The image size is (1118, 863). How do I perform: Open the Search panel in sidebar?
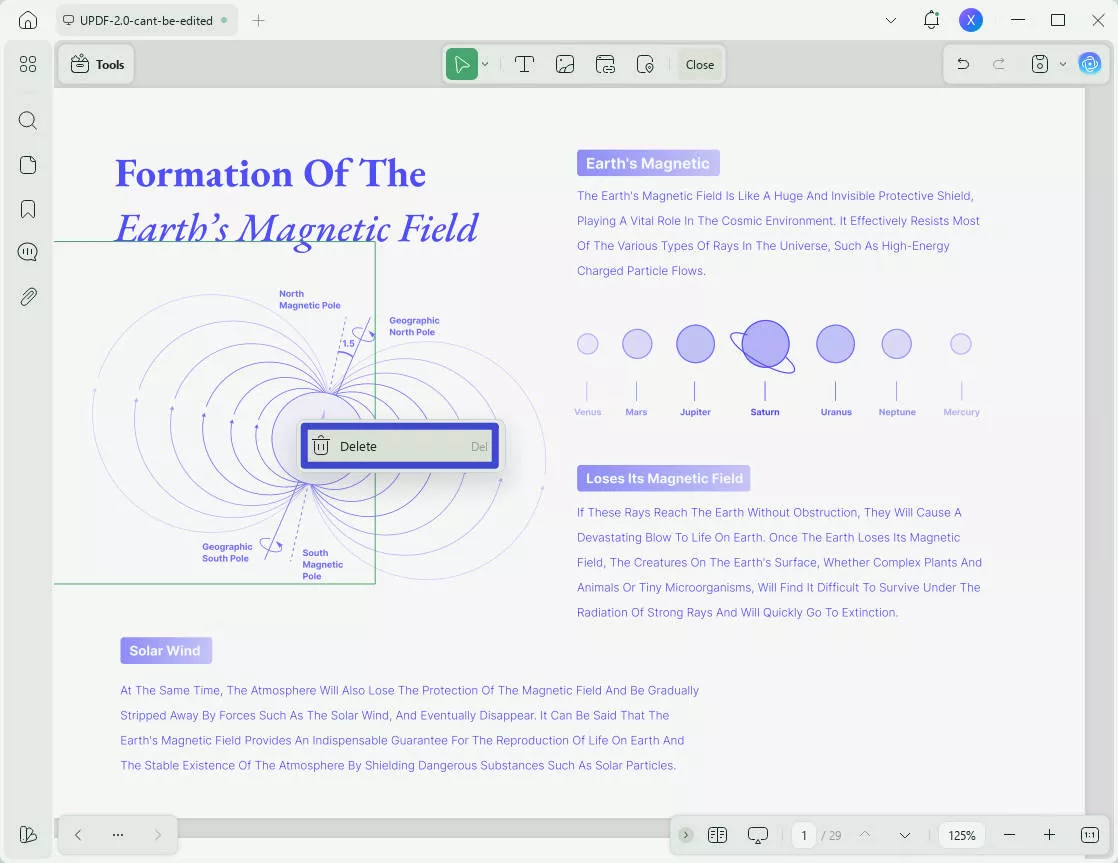tap(28, 121)
